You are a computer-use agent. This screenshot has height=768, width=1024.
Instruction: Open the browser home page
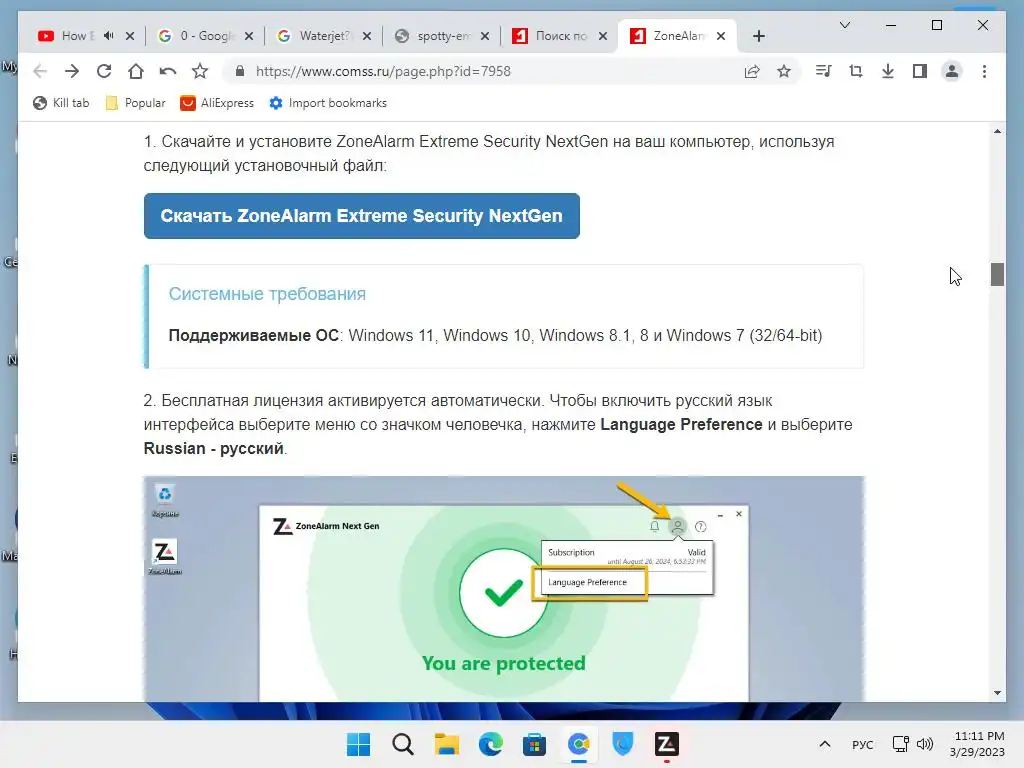pos(136,71)
